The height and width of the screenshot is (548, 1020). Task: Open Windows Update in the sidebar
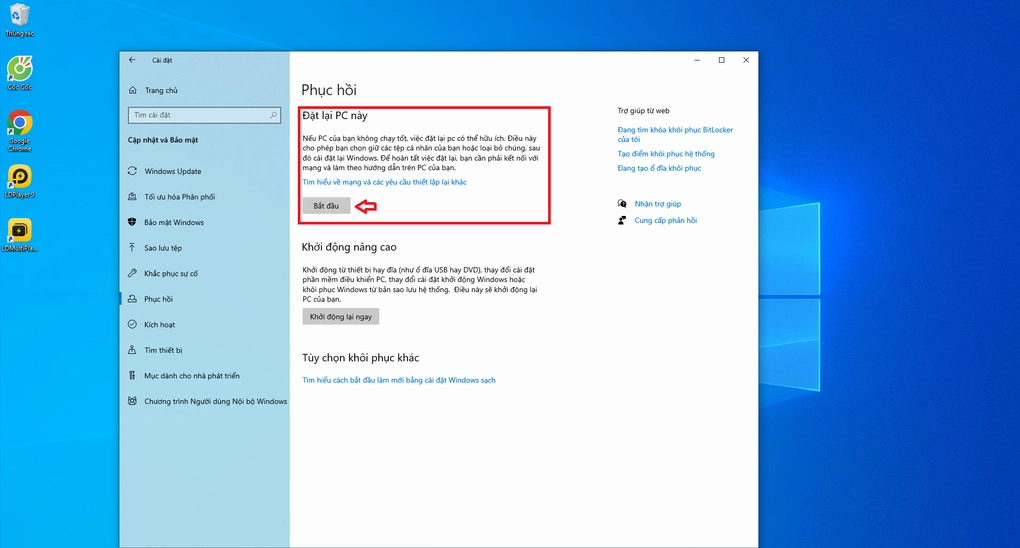pyautogui.click(x=172, y=171)
